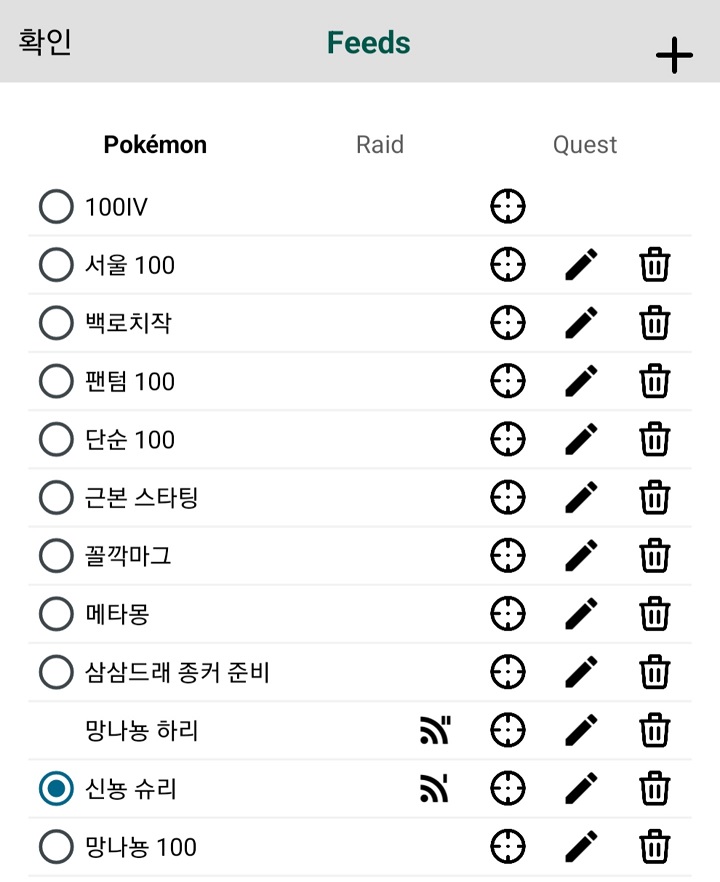Click the 망나뇽 하리 feed name

(142, 731)
